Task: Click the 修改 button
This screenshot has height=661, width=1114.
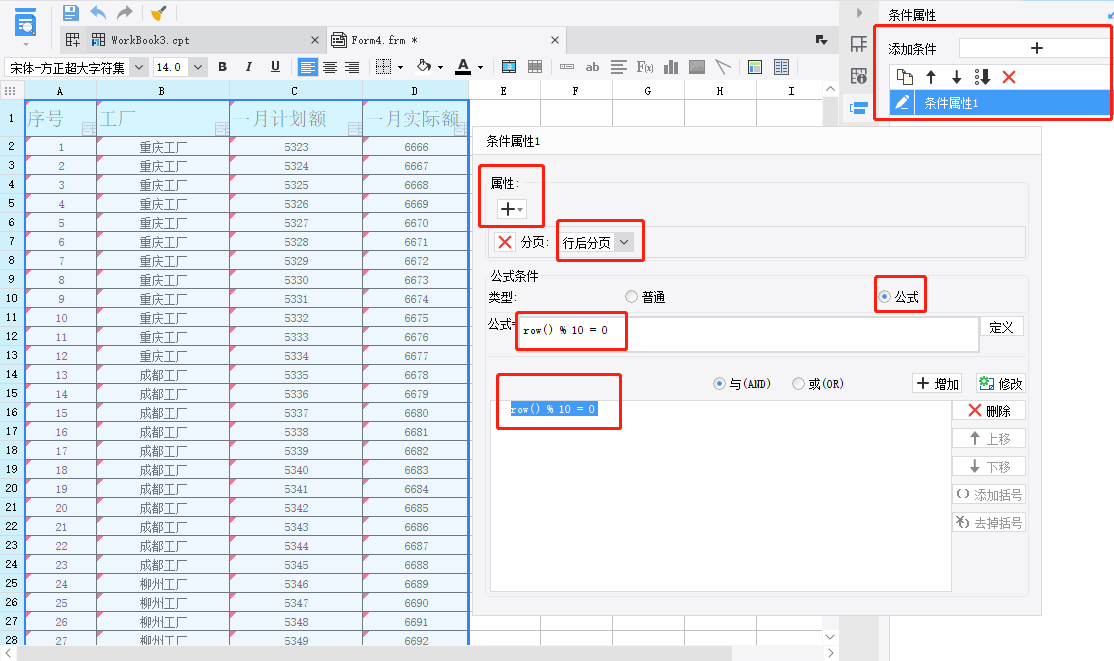Action: coord(1001,384)
